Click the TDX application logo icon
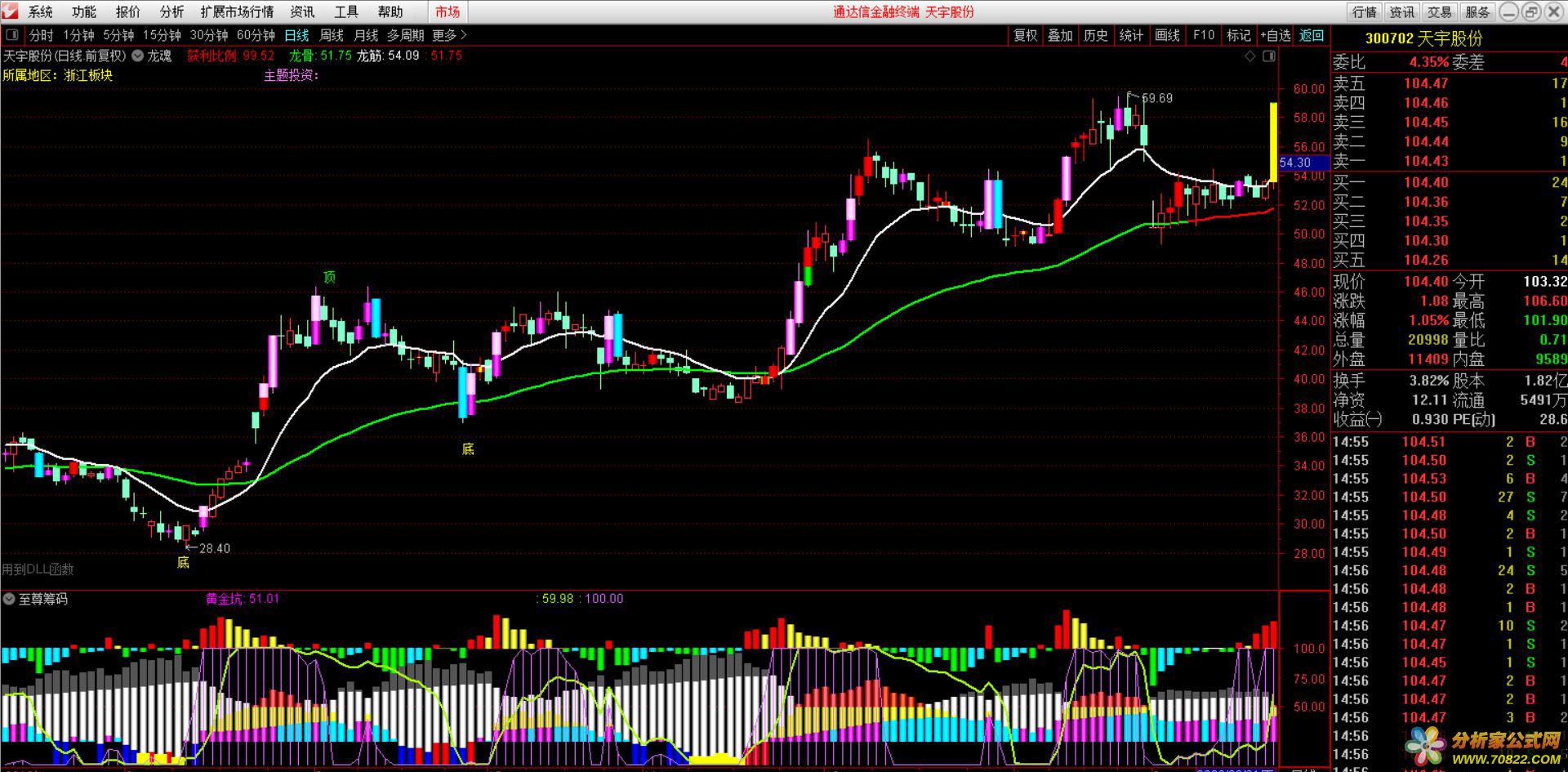 coord(9,11)
